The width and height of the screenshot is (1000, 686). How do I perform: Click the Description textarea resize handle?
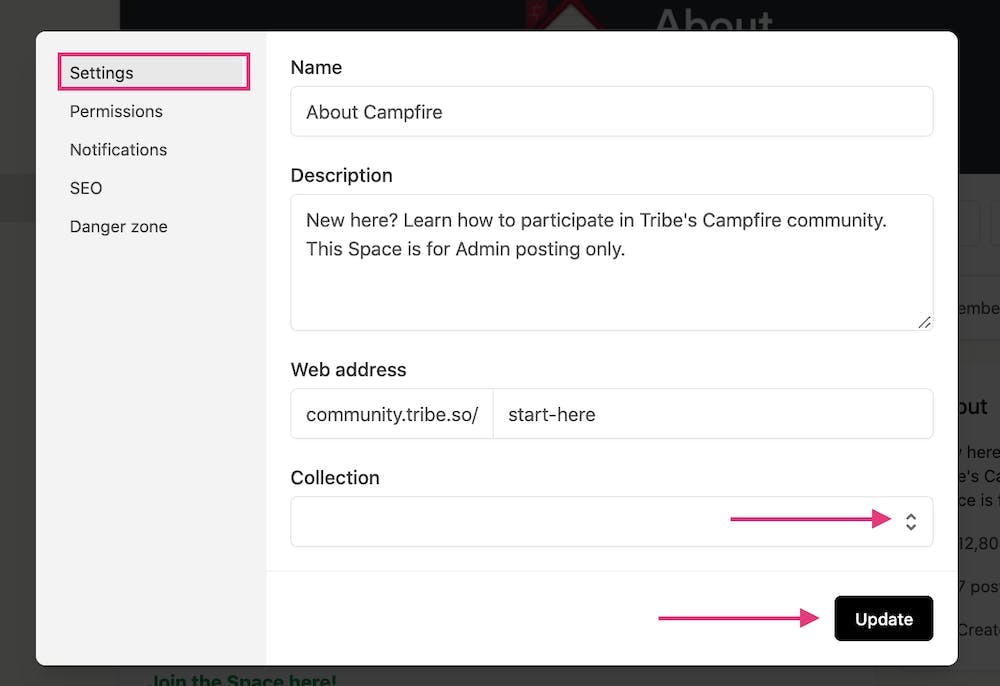[x=924, y=323]
